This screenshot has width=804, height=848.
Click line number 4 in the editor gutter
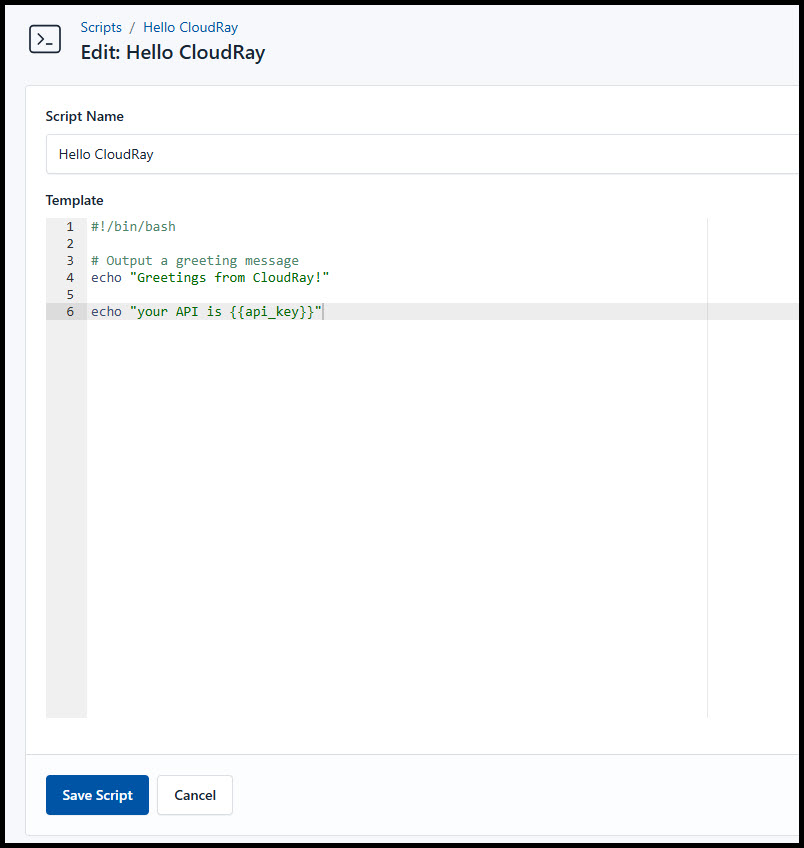pos(69,277)
